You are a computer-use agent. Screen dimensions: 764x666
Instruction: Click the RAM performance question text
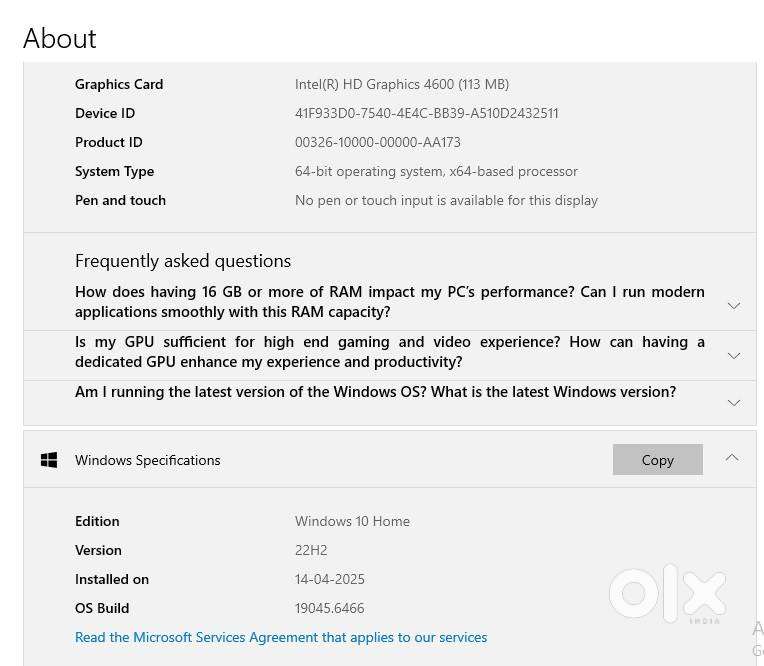coord(389,302)
